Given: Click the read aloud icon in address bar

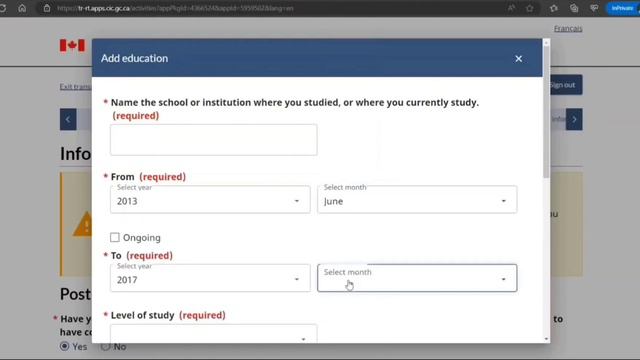Looking at the screenshot, I should click(x=511, y=8).
